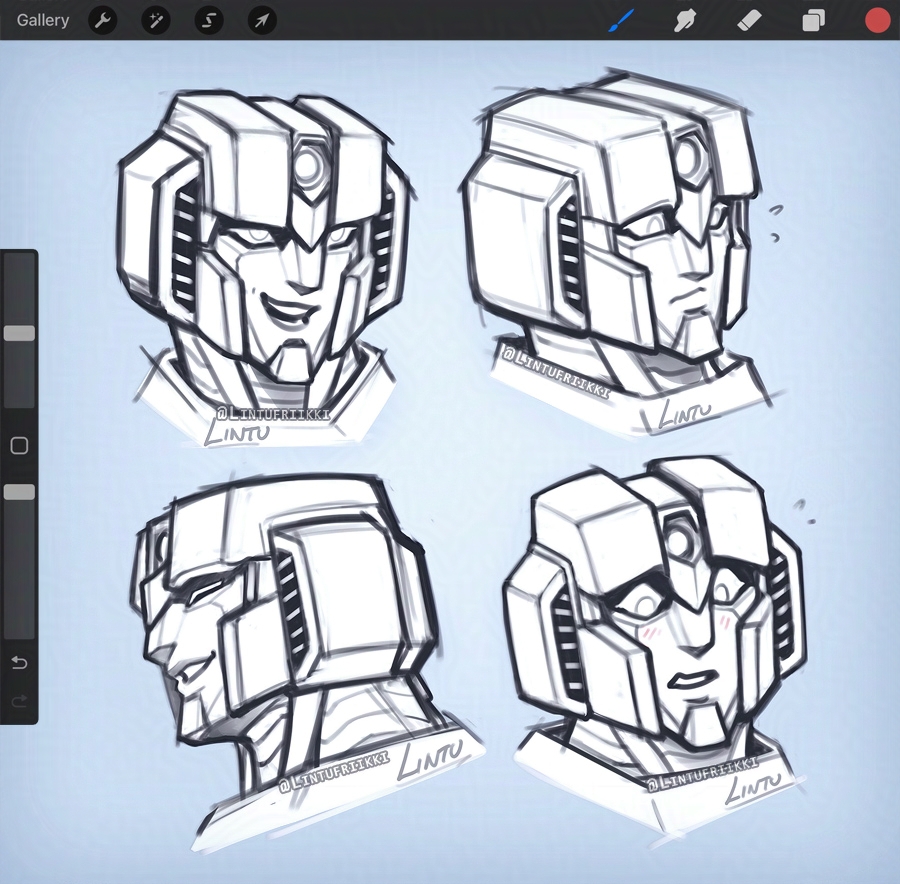Open the Selection tool
The width and height of the screenshot is (900, 884).
tap(209, 21)
